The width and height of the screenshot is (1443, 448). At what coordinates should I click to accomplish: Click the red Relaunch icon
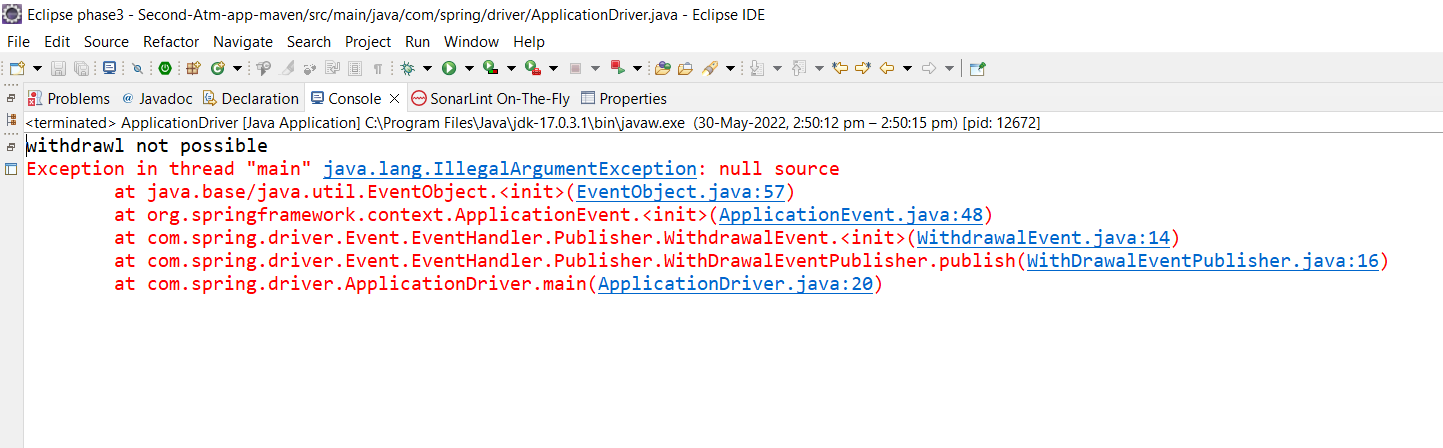[x=617, y=68]
